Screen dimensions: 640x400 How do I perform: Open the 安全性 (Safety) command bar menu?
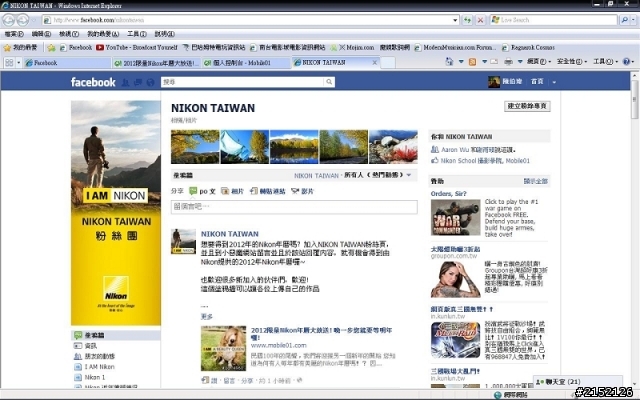(572, 62)
